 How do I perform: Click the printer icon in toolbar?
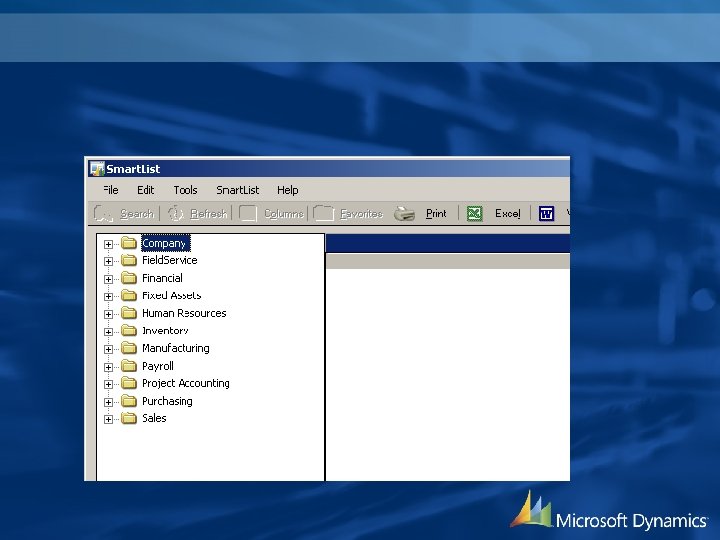point(404,214)
